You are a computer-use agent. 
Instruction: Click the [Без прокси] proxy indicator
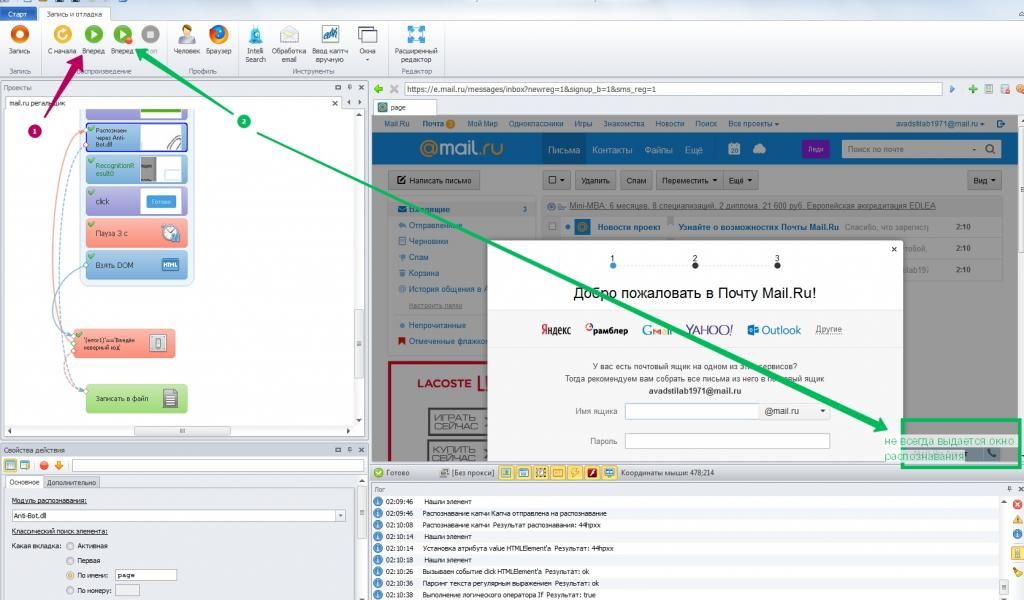(468, 473)
